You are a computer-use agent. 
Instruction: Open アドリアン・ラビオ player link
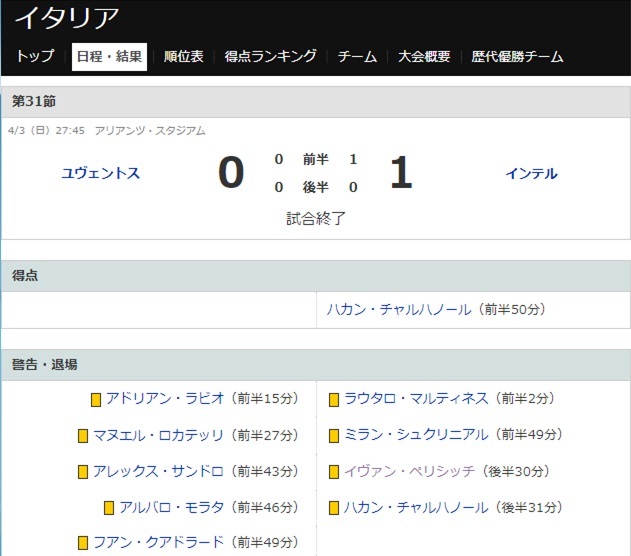165,398
